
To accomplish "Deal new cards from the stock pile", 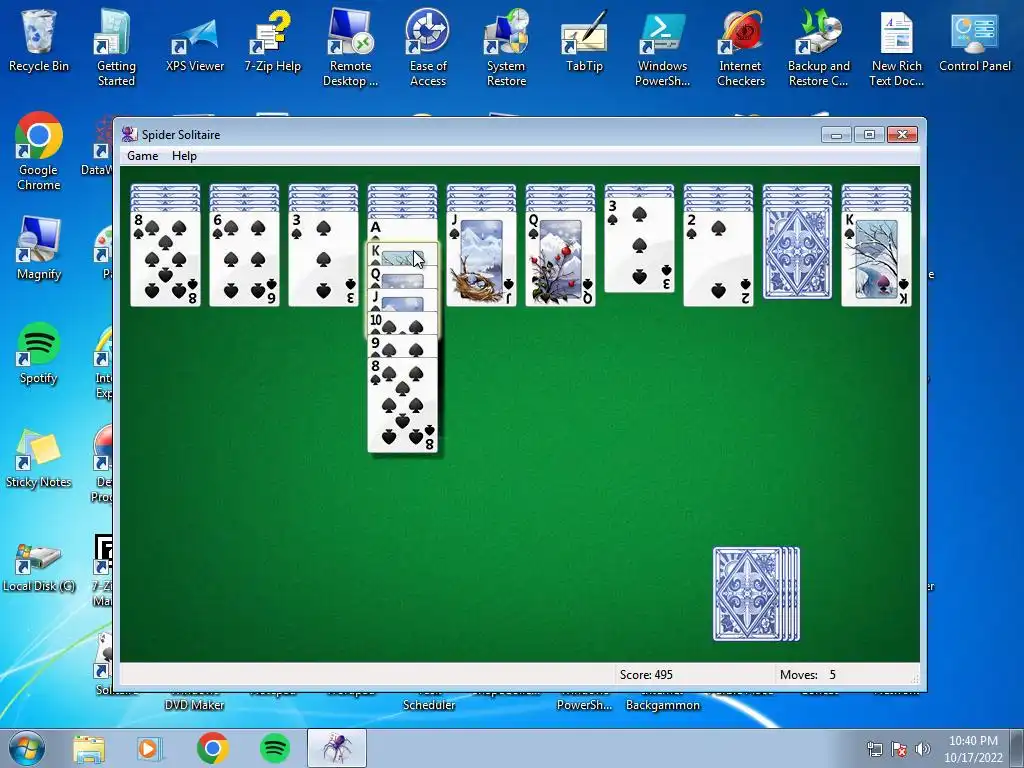I will (x=756, y=594).
